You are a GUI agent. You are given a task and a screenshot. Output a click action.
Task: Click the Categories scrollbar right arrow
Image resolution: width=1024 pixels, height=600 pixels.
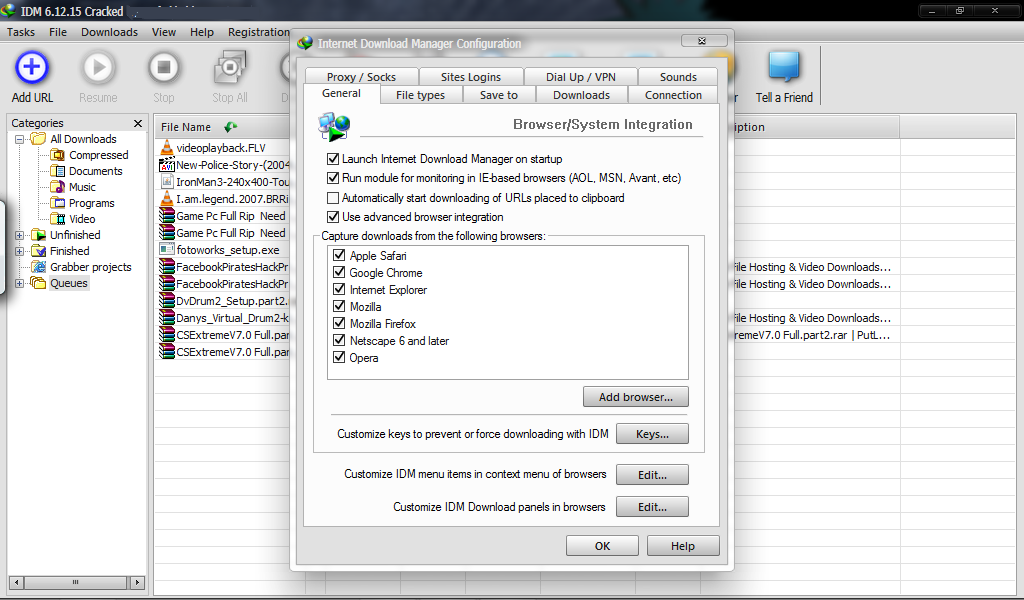point(137,582)
